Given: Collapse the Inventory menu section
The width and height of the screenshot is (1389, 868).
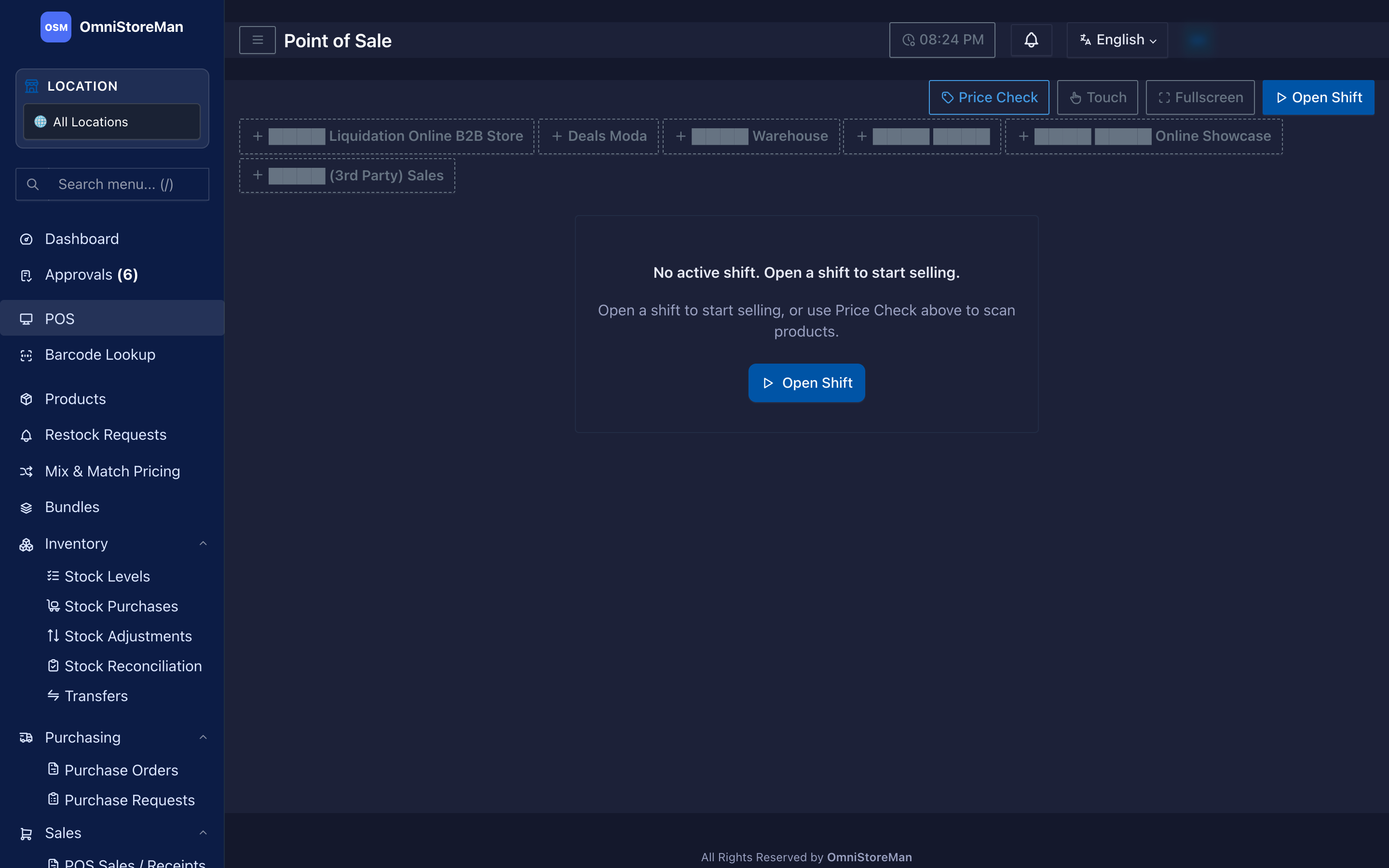Looking at the screenshot, I should click(x=203, y=543).
